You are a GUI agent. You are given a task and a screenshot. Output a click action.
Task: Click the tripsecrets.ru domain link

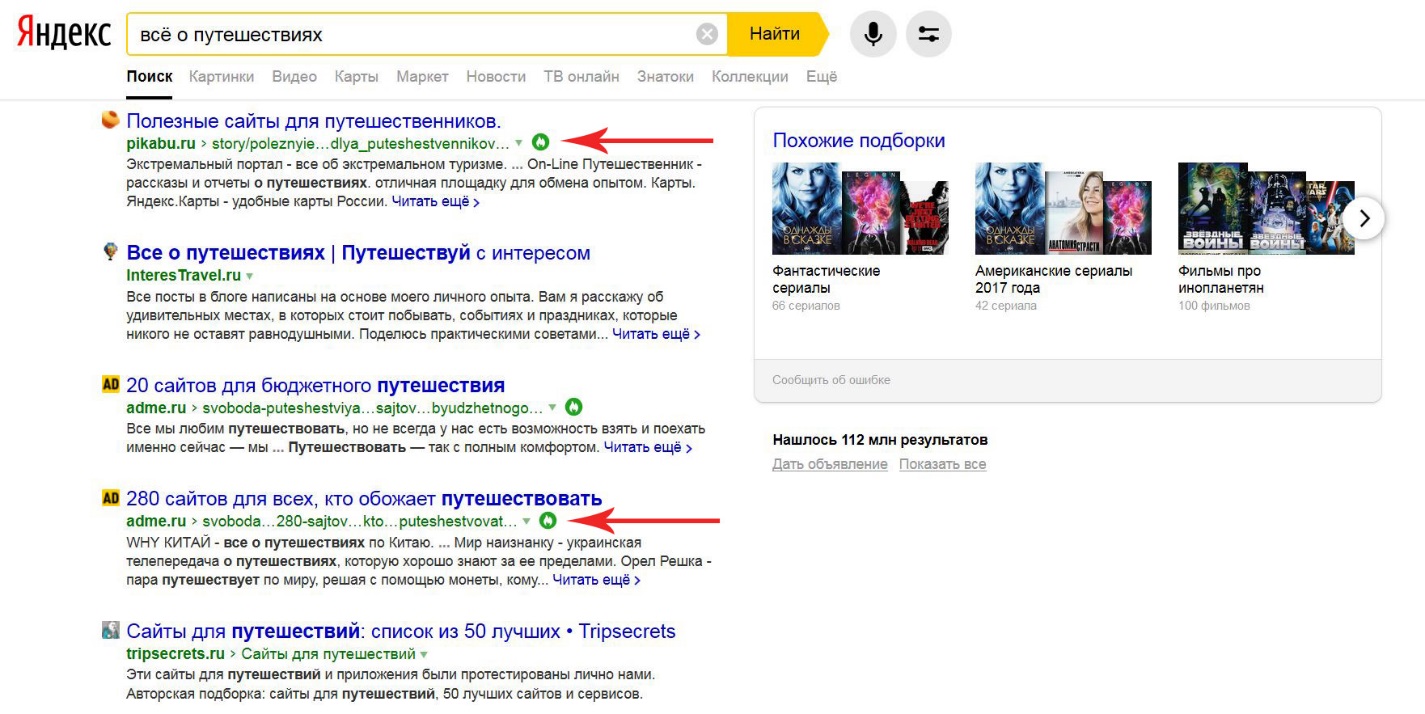(x=175, y=653)
